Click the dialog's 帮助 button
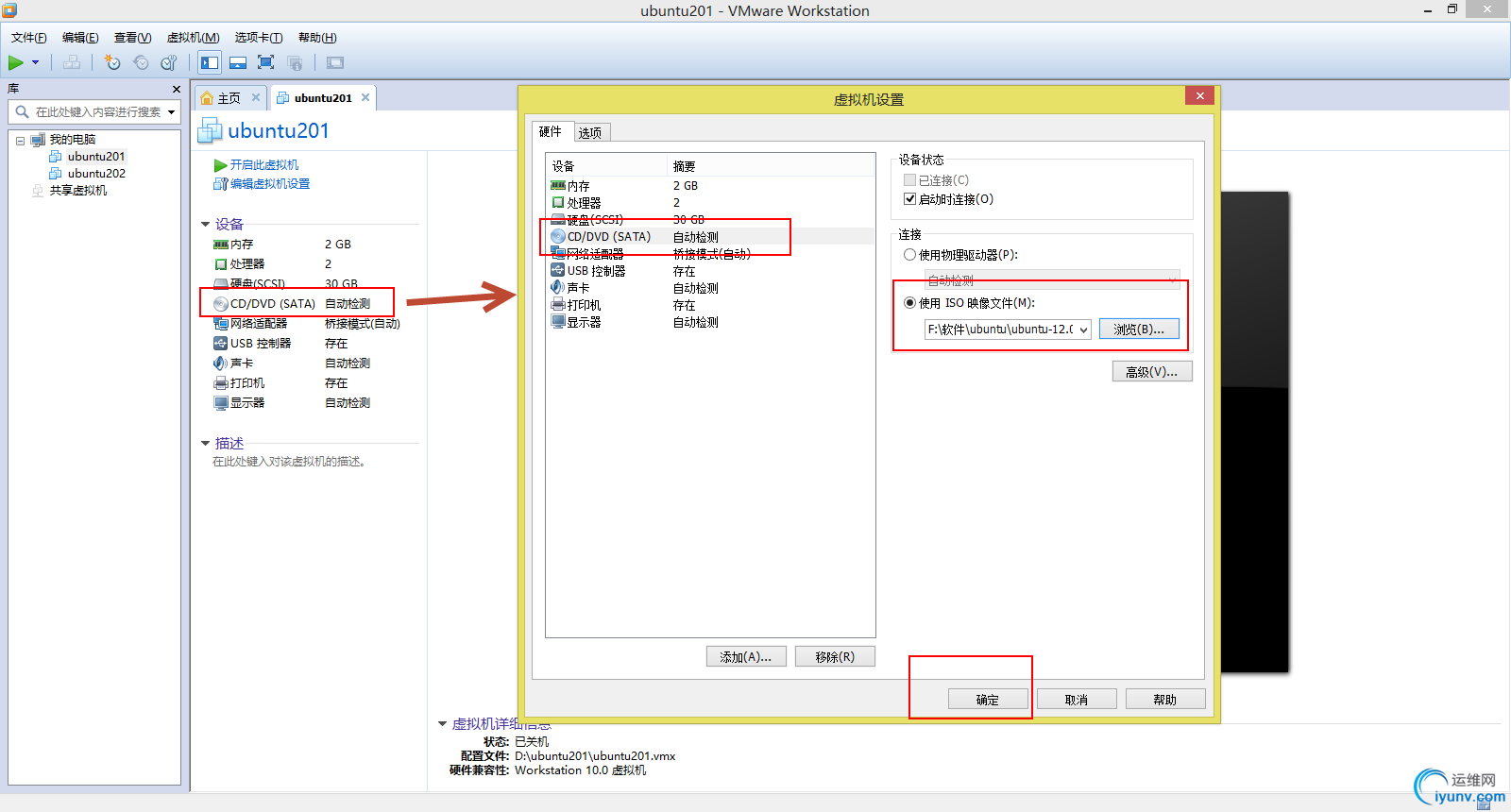This screenshot has width=1511, height=812. (1165, 700)
